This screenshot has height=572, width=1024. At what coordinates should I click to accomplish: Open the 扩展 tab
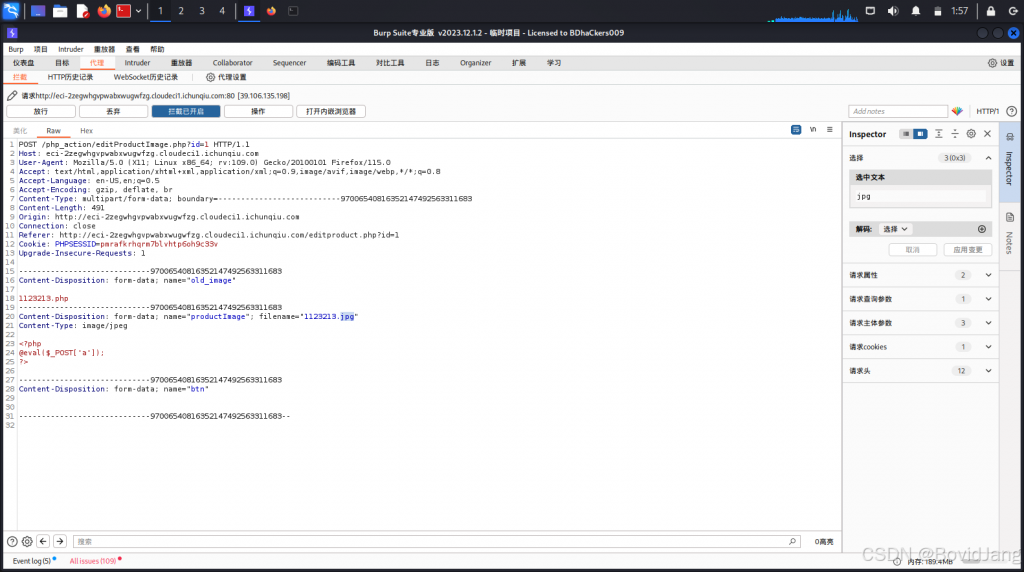coord(519,63)
